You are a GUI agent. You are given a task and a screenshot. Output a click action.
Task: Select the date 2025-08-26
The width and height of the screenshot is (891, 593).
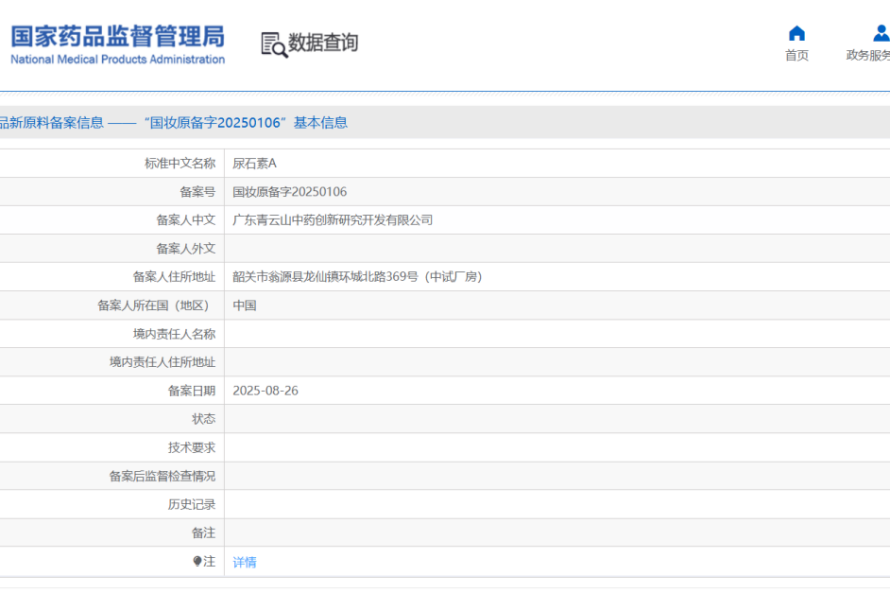click(x=265, y=391)
